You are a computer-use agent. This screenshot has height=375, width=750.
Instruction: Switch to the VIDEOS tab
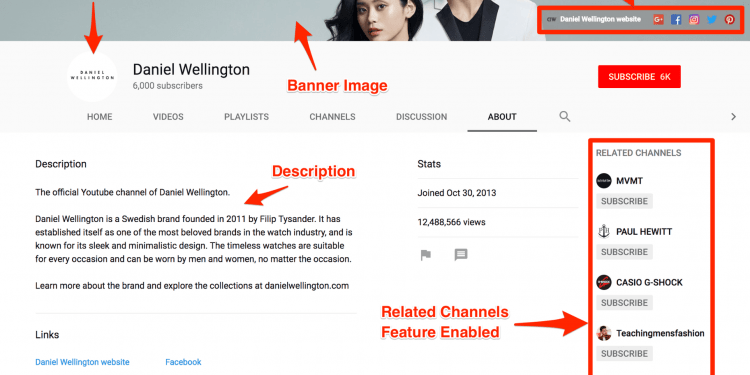click(168, 117)
